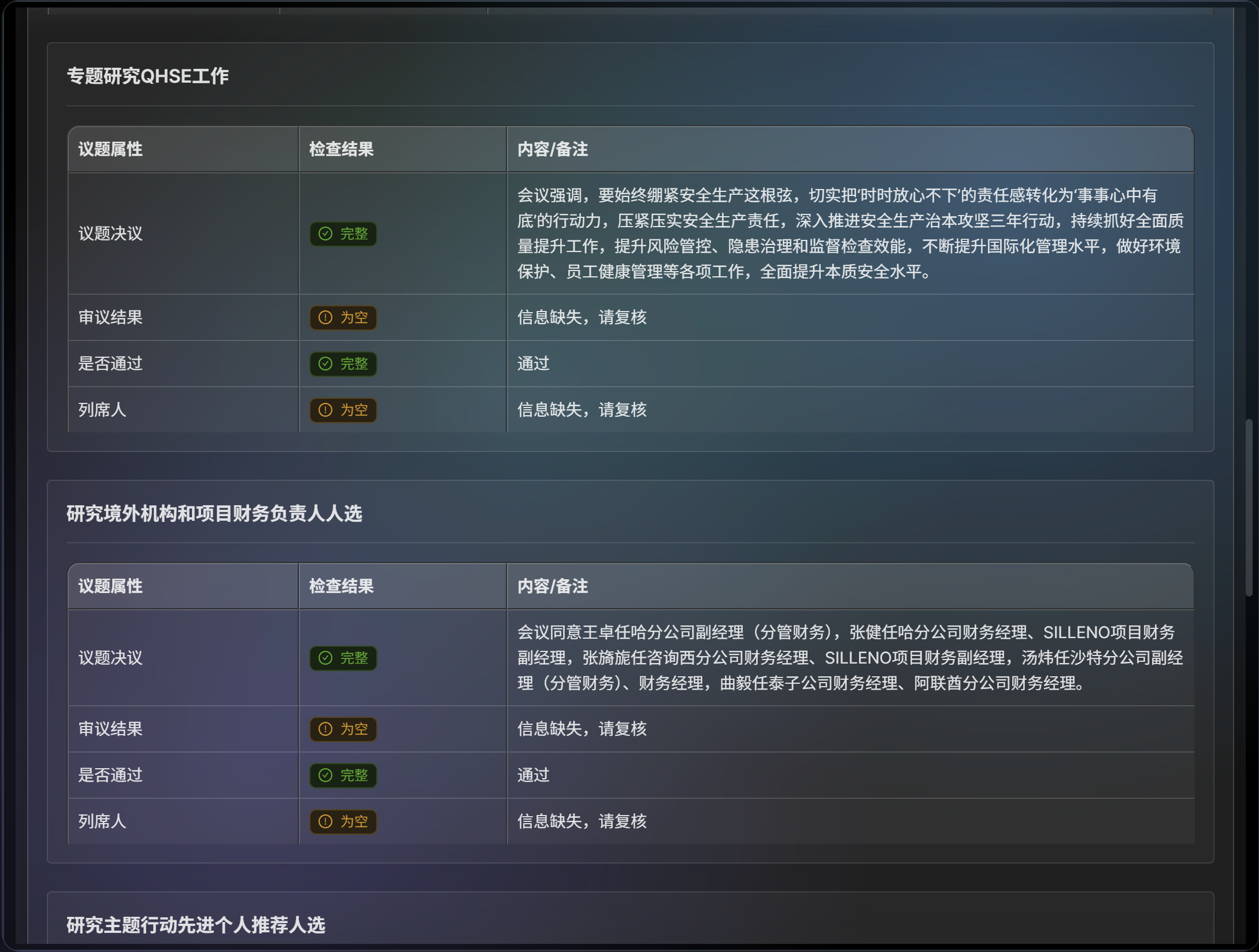Click the 为空 warning icon in 财务负责人 列席人 row
This screenshot has width=1259, height=952.
pyautogui.click(x=325, y=821)
